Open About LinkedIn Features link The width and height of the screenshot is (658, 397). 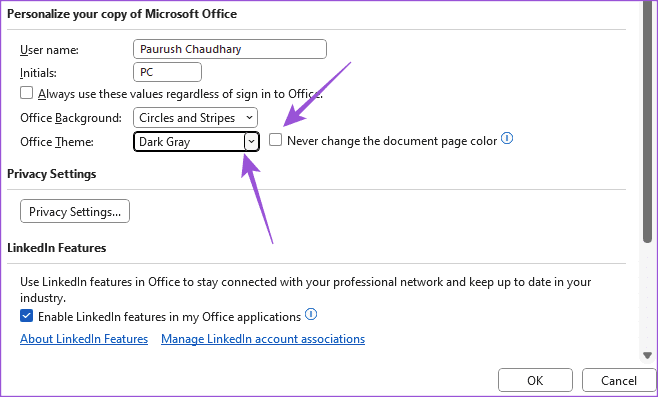pyautogui.click(x=84, y=339)
